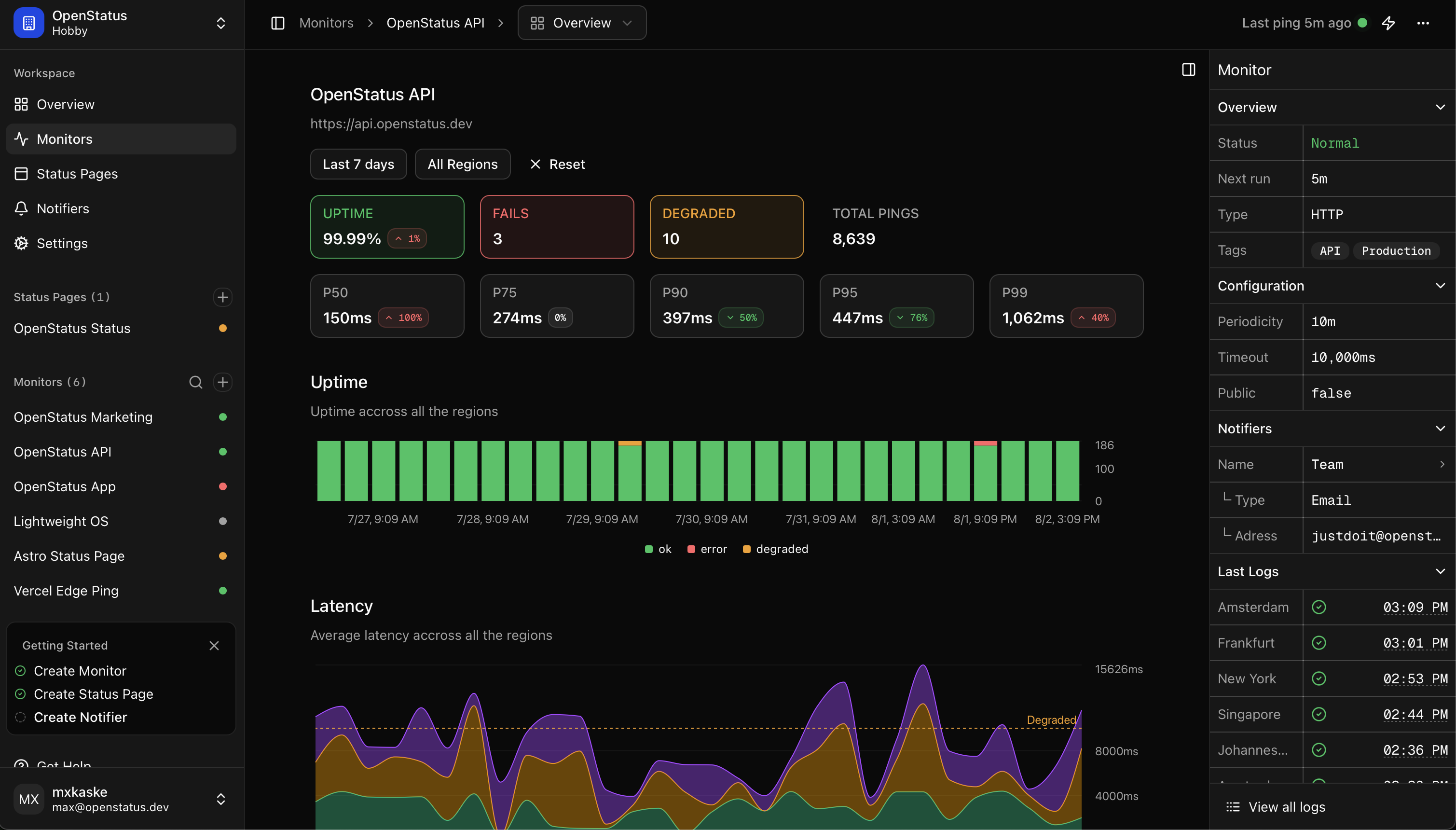The height and width of the screenshot is (830, 1456).
Task: Toggle the degraded series in the uptime legend
Action: (775, 548)
